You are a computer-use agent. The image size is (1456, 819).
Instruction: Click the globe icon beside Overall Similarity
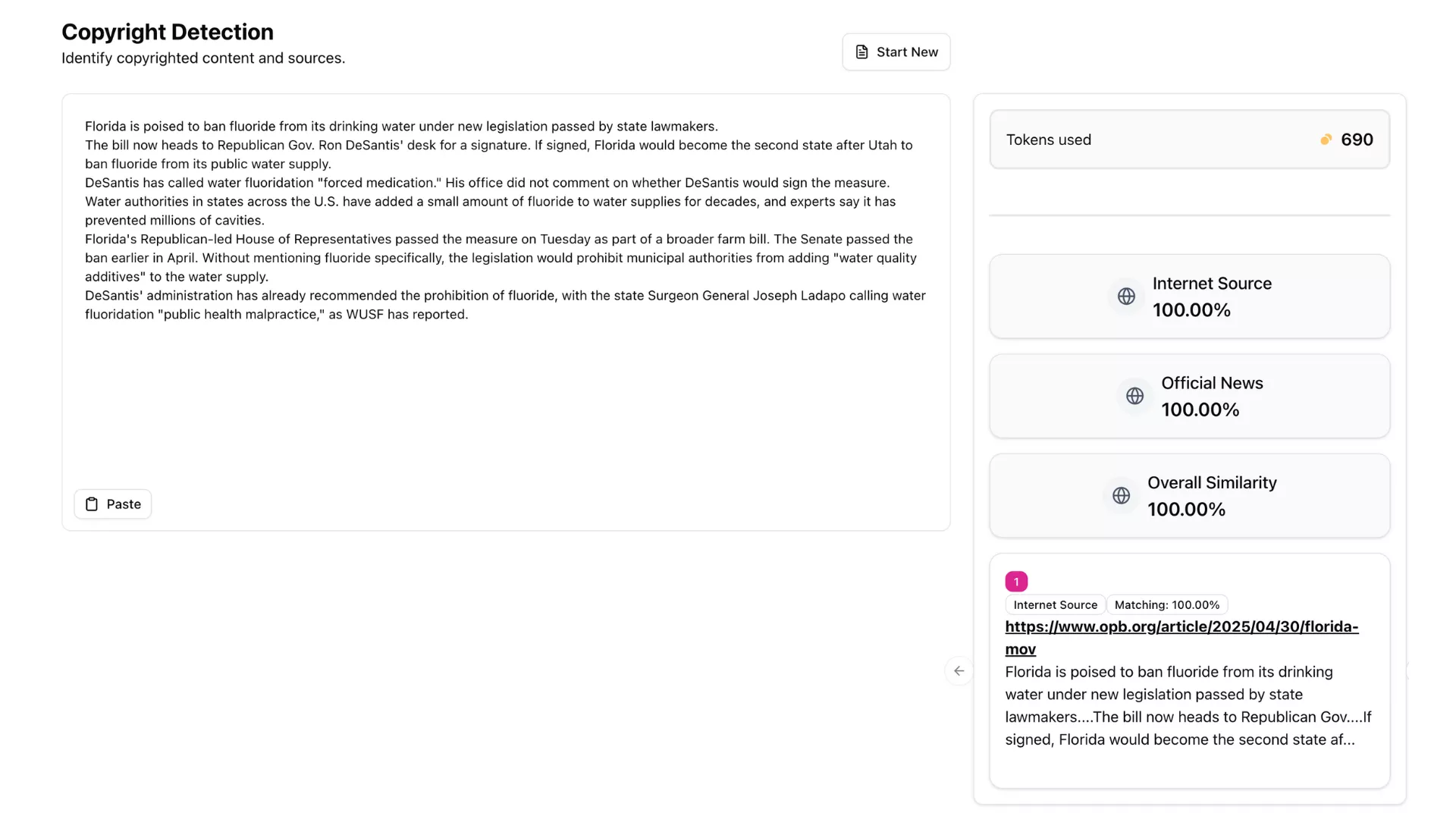coord(1121,495)
